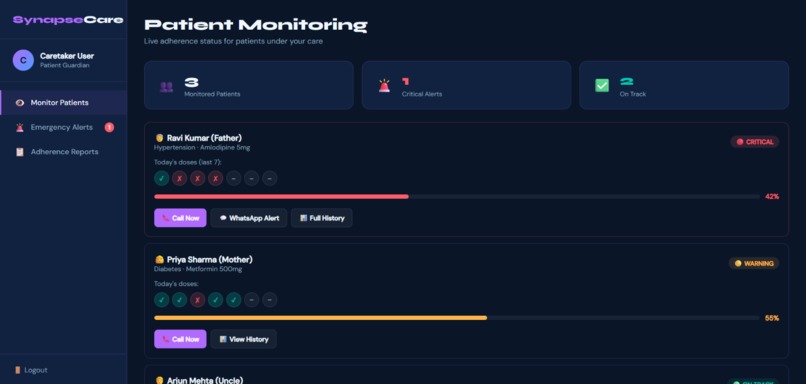Click 'Diabetes · Metformin 500mg' text
The width and height of the screenshot is (806, 384).
[x=198, y=269]
